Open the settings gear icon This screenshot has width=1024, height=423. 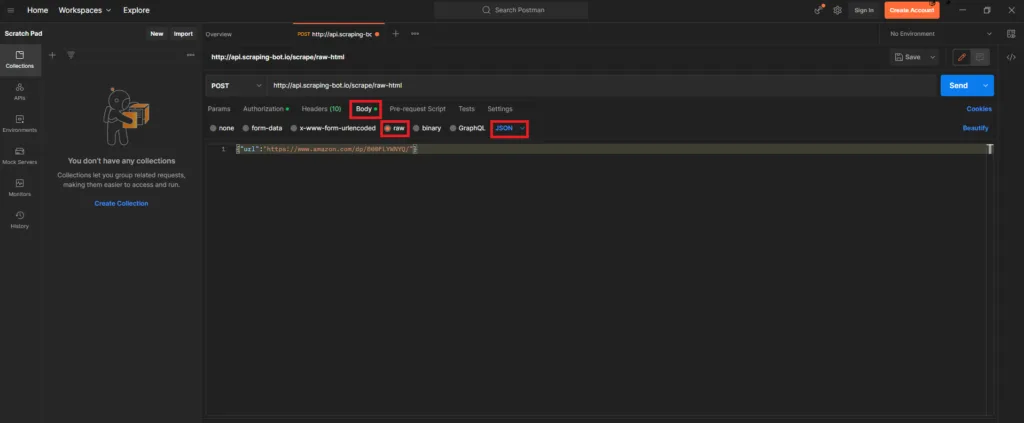point(837,10)
